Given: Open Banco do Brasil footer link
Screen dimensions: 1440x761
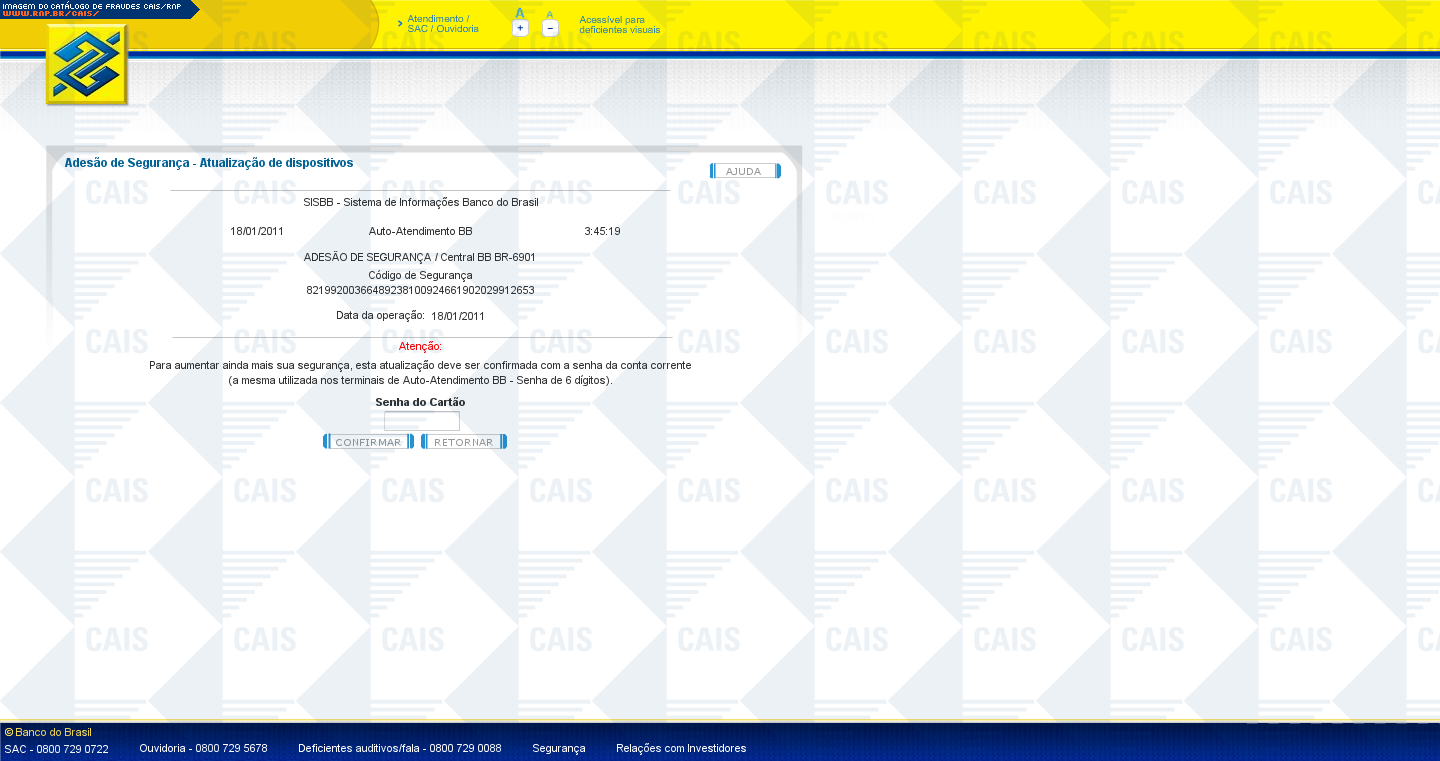Looking at the screenshot, I should coord(53,732).
